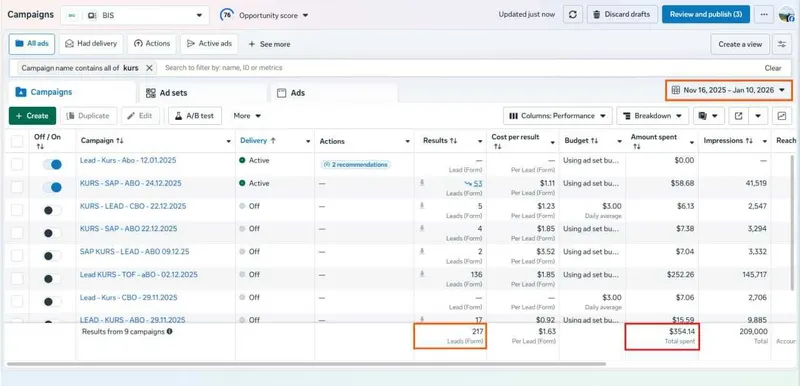Open Actions column header dropdown arrow
The width and height of the screenshot is (800, 386).
[x=408, y=141]
